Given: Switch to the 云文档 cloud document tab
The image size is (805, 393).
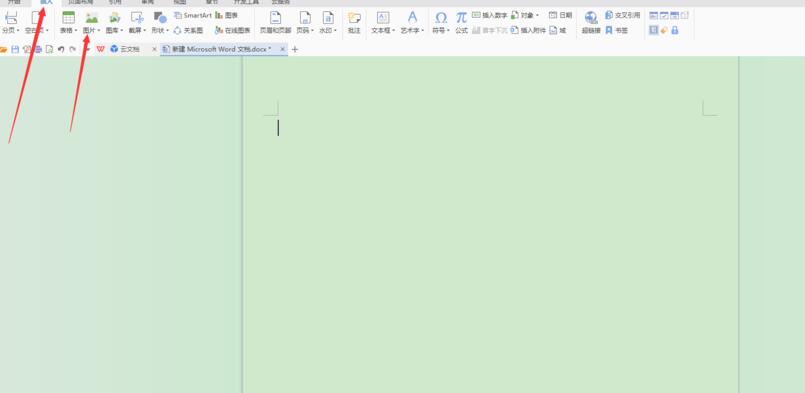Looking at the screenshot, I should 125,49.
